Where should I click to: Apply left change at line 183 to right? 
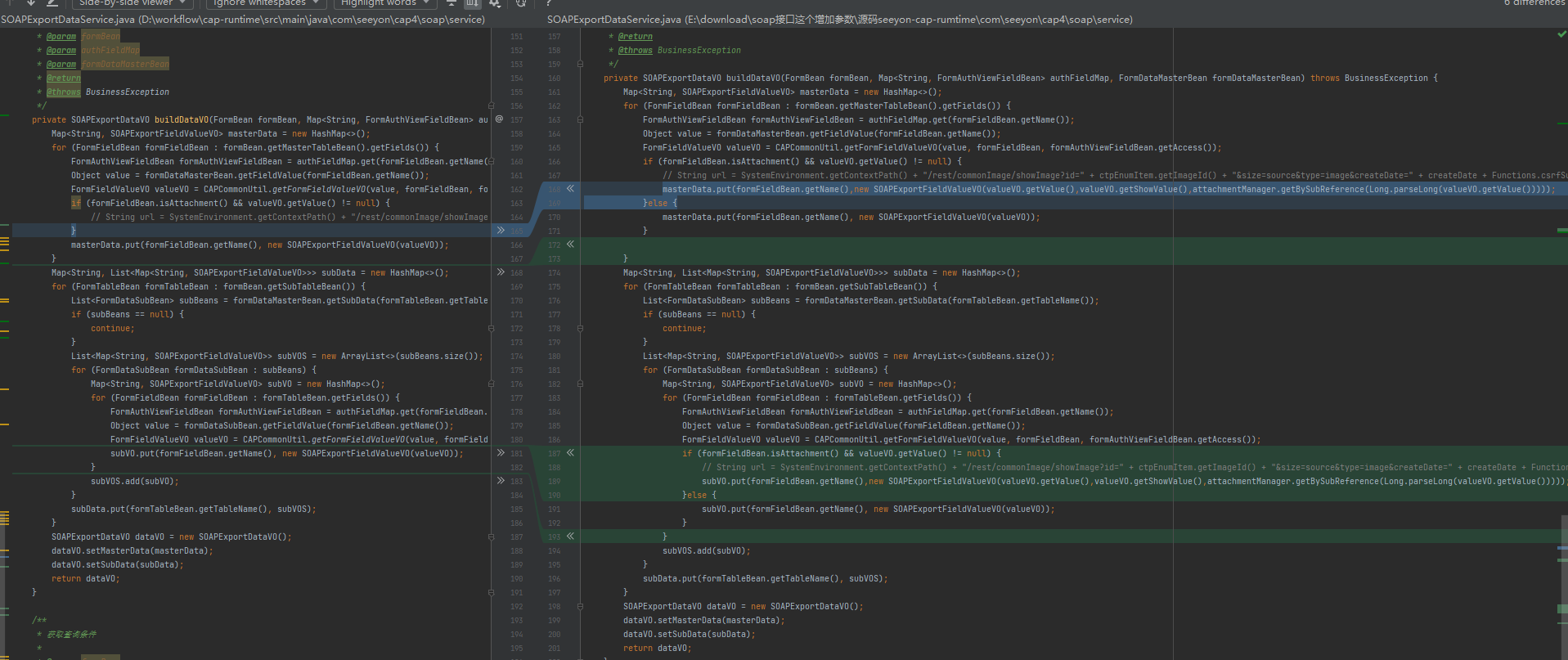click(x=501, y=481)
